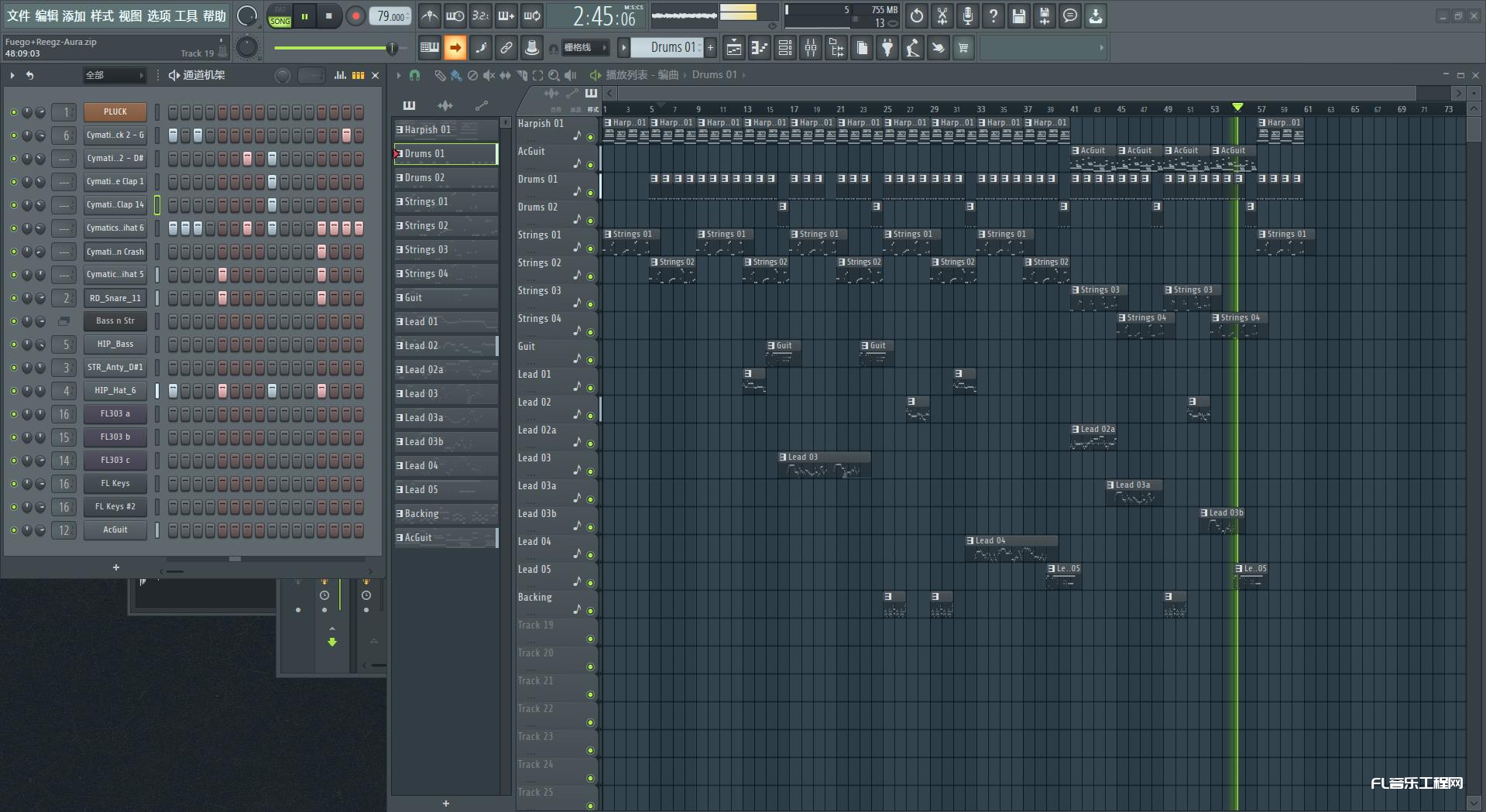Open the mixer view icon

[811, 48]
